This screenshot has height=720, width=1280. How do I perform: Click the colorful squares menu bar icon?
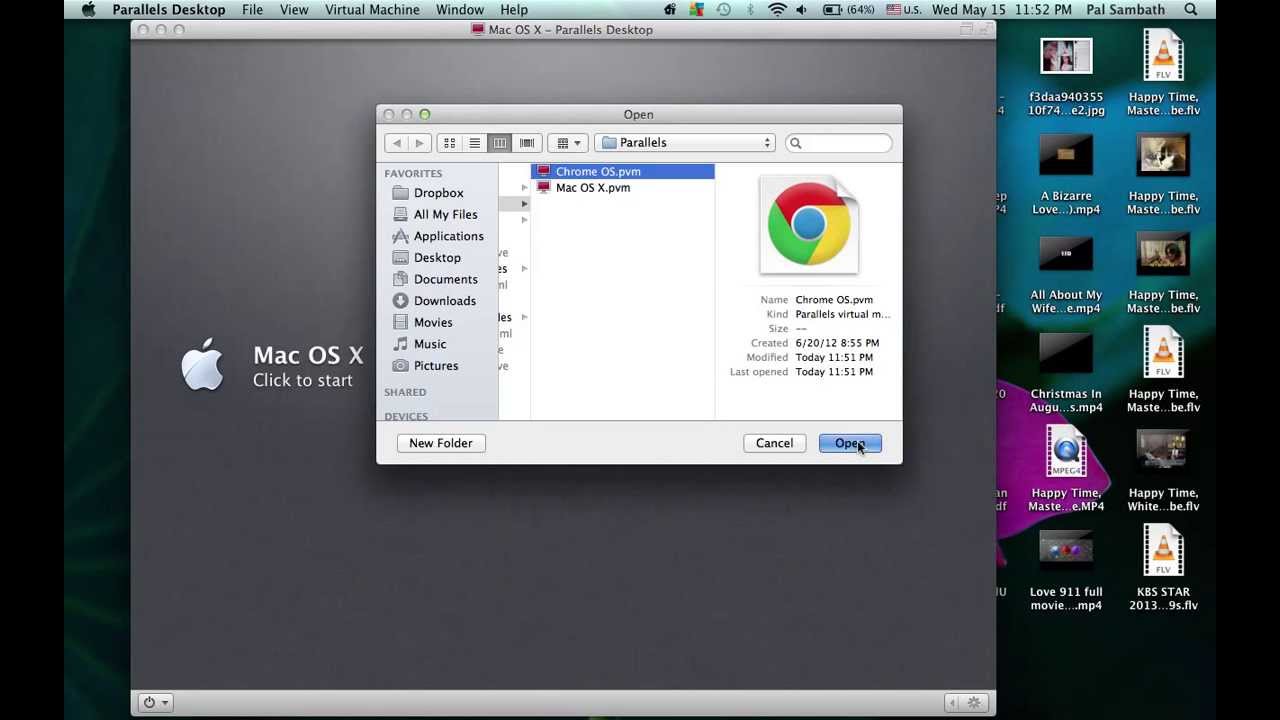coord(697,10)
